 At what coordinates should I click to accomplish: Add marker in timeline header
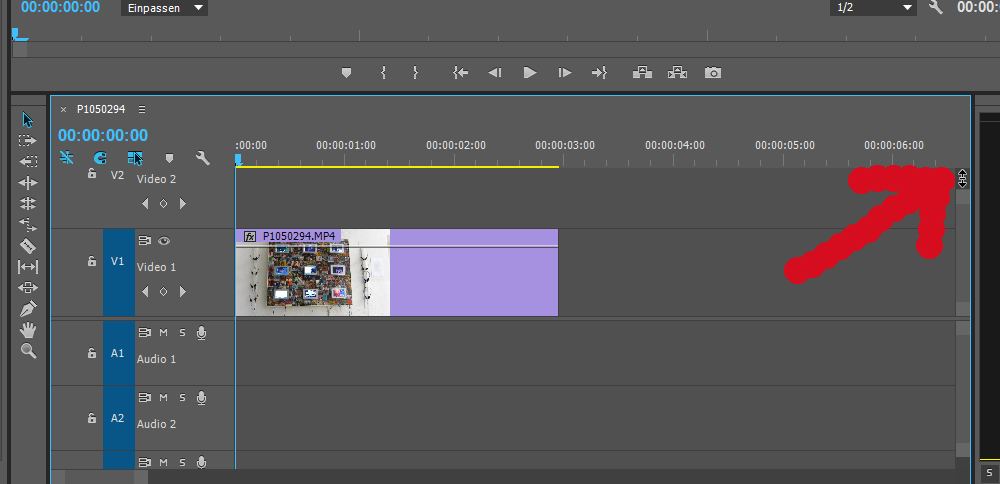click(x=169, y=158)
